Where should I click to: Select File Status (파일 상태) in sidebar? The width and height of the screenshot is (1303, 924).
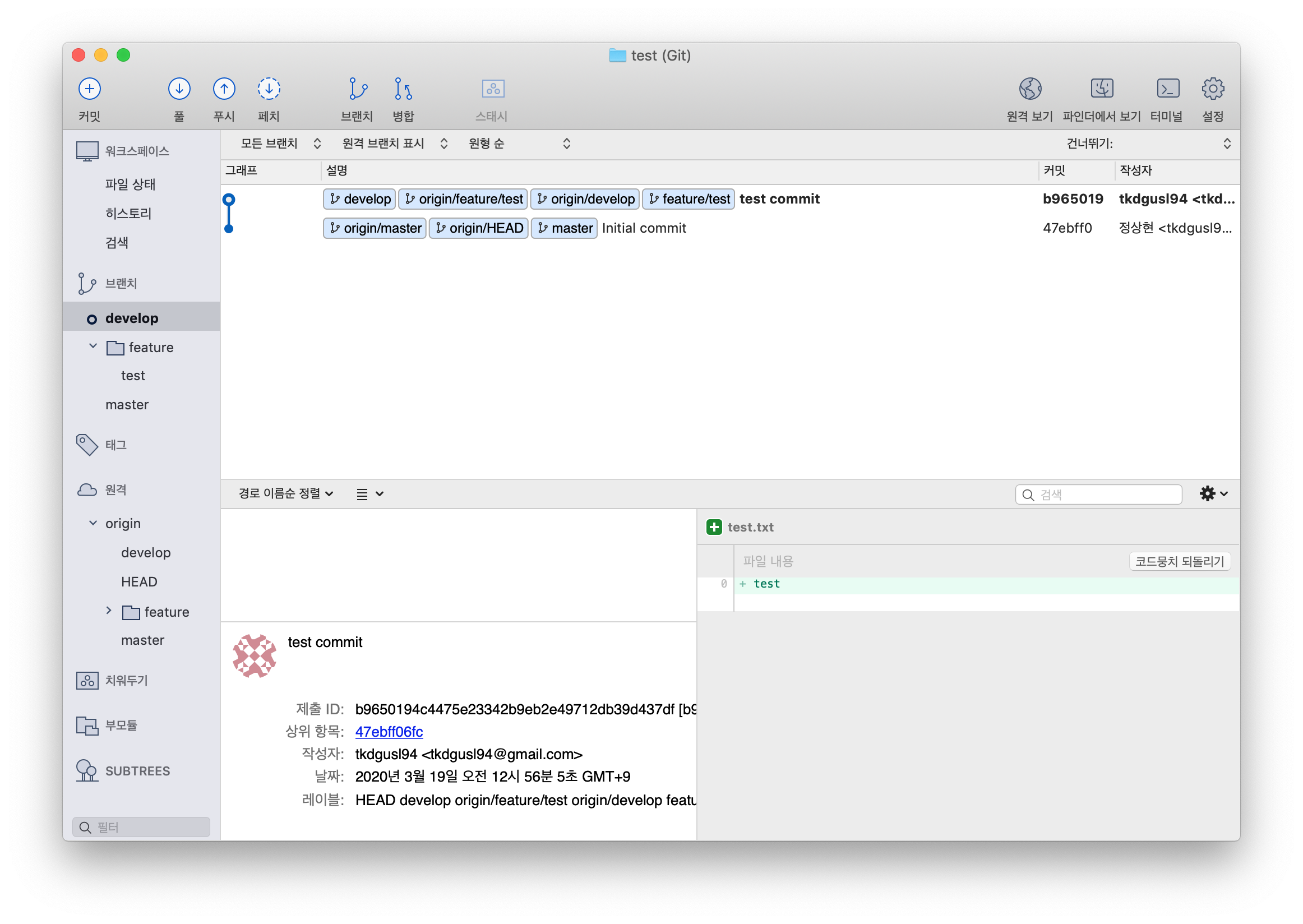click(x=130, y=184)
